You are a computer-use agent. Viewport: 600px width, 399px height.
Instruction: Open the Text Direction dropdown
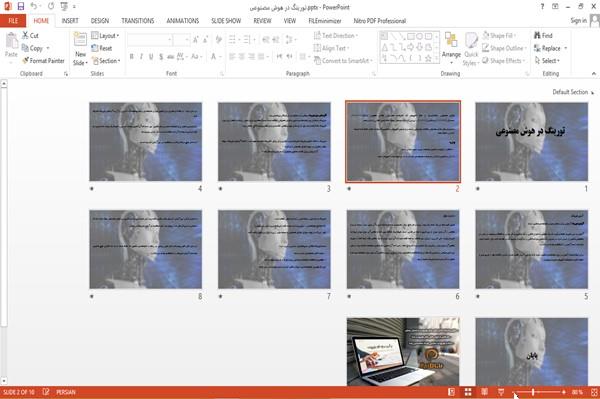[336, 36]
